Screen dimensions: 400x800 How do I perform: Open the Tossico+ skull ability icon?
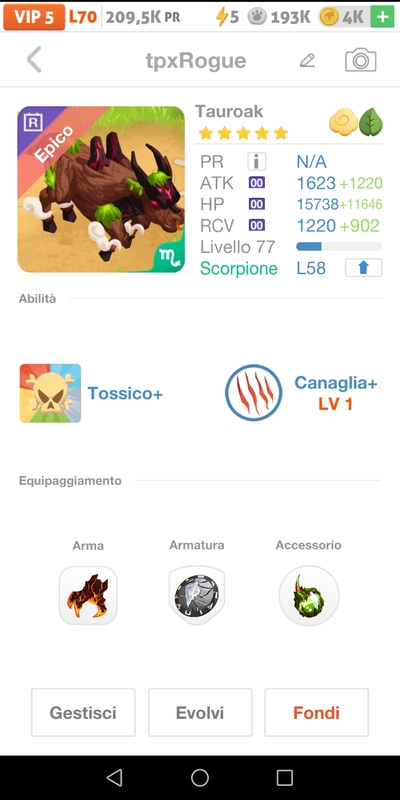tap(50, 393)
